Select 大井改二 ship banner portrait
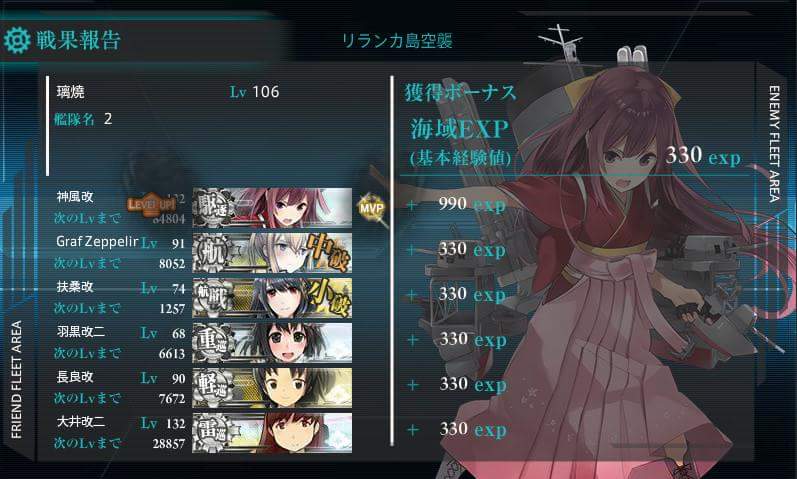The width and height of the screenshot is (797, 479). [x=272, y=433]
